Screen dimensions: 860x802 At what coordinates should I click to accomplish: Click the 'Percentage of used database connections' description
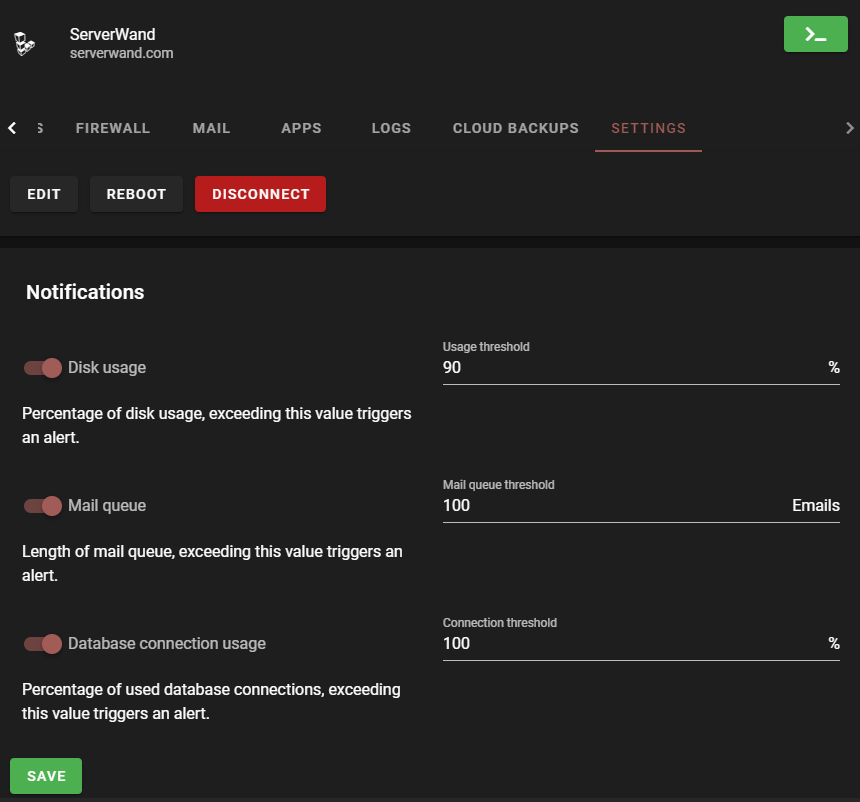(211, 701)
